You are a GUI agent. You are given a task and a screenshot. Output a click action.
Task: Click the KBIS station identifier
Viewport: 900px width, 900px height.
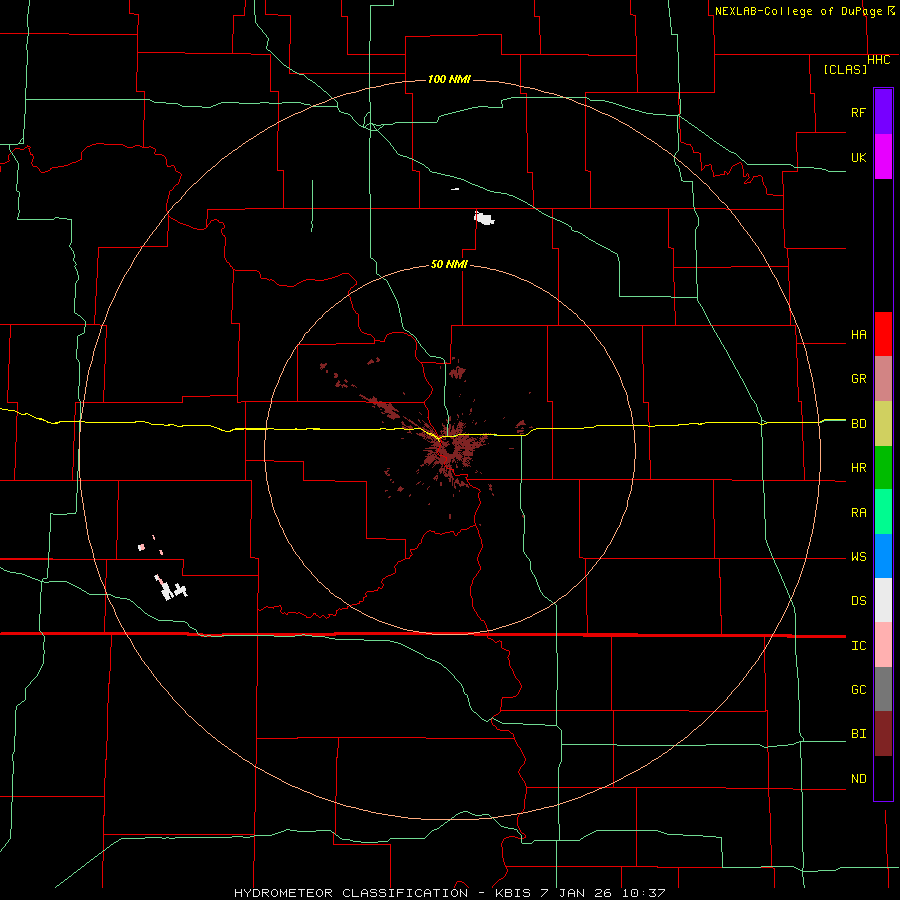tap(515, 893)
